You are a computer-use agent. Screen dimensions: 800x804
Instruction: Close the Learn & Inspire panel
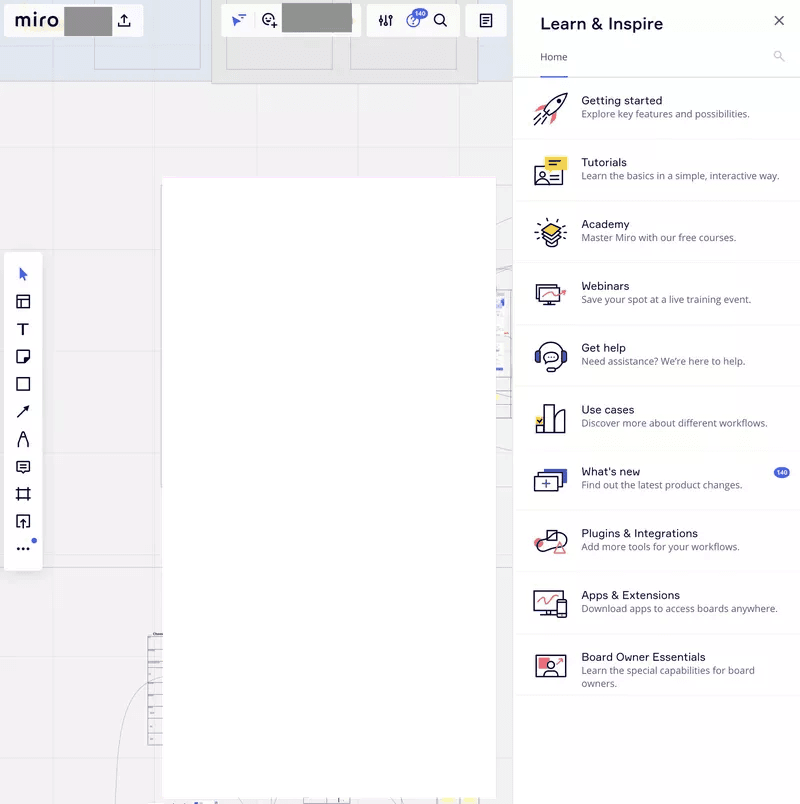click(x=779, y=21)
